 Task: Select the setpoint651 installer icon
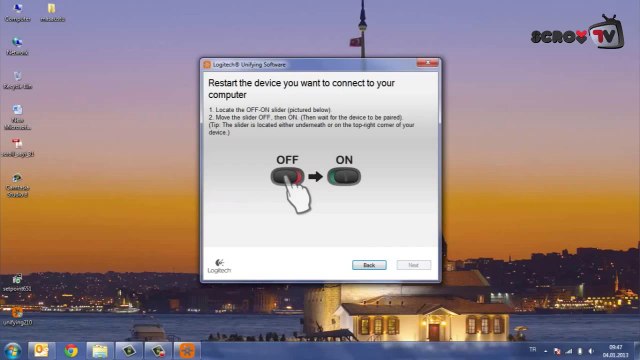pyautogui.click(x=17, y=283)
